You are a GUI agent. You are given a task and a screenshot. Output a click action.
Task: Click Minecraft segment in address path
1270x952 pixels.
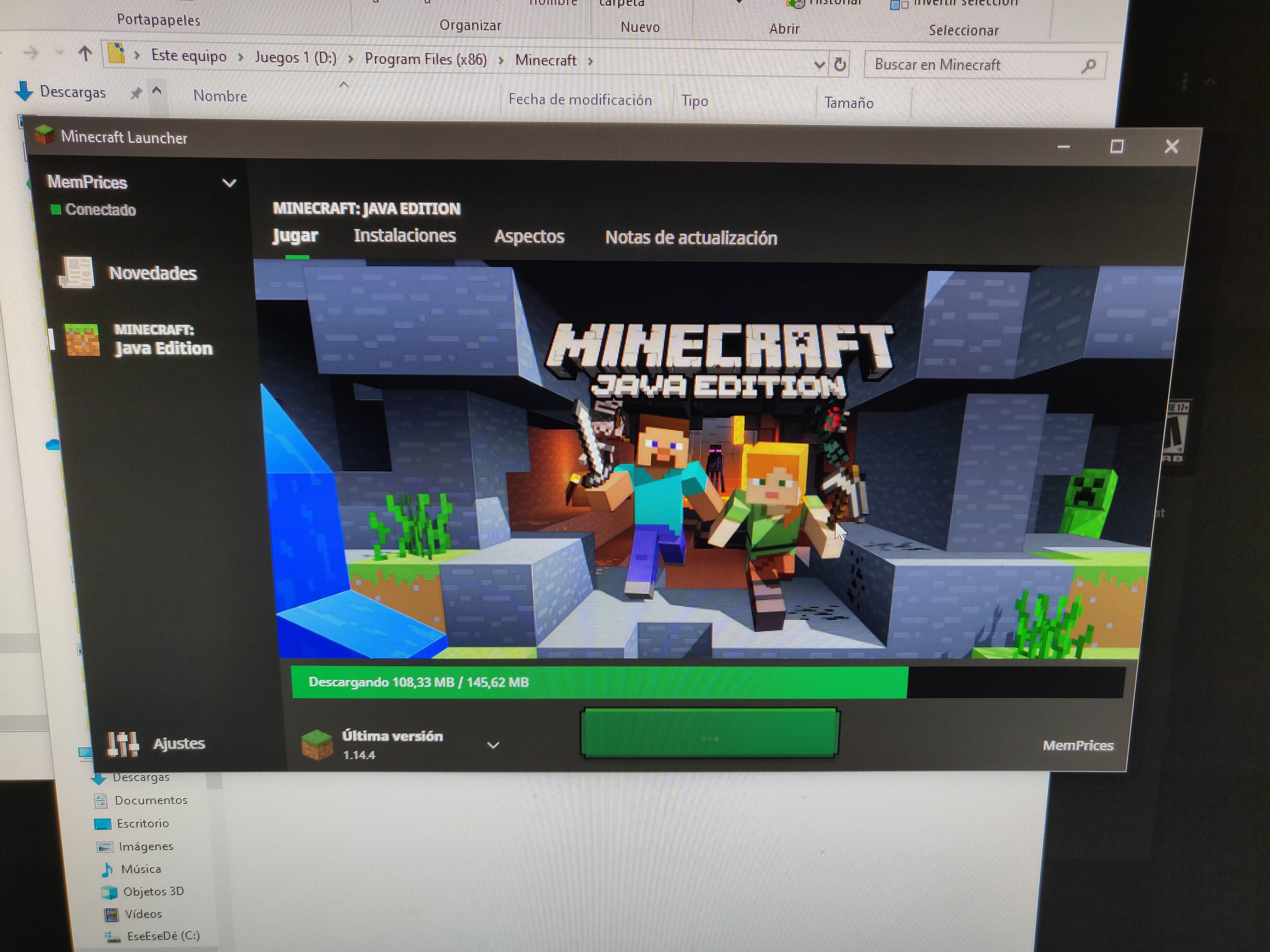(545, 60)
